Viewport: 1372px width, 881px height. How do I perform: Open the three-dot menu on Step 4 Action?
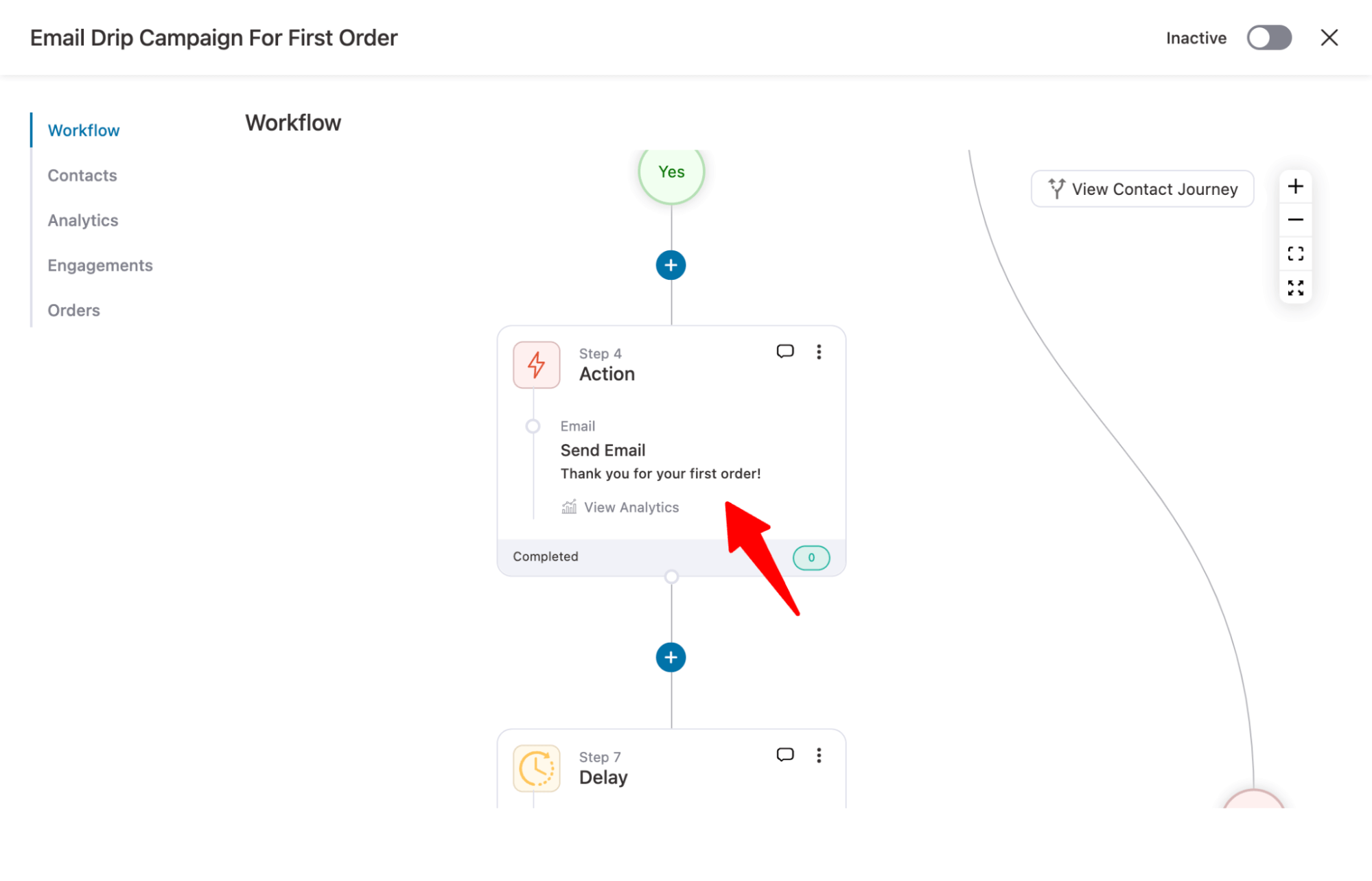click(819, 351)
